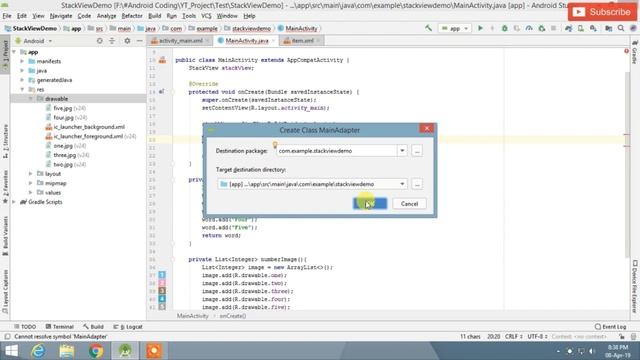Open the Device File Explorer side tab
Screen dimensions: 640x360
coord(635,286)
